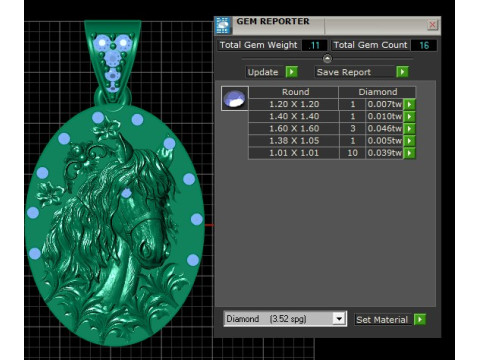
Task: Select the gem on the horse's forehead
Action: (x=126, y=193)
